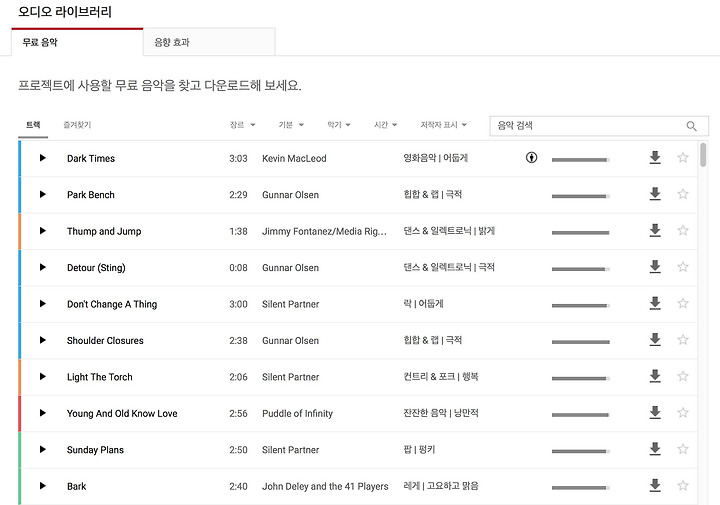The width and height of the screenshot is (720, 505).
Task: Open the 저작자 표시 attribution dropdown
Action: click(444, 125)
